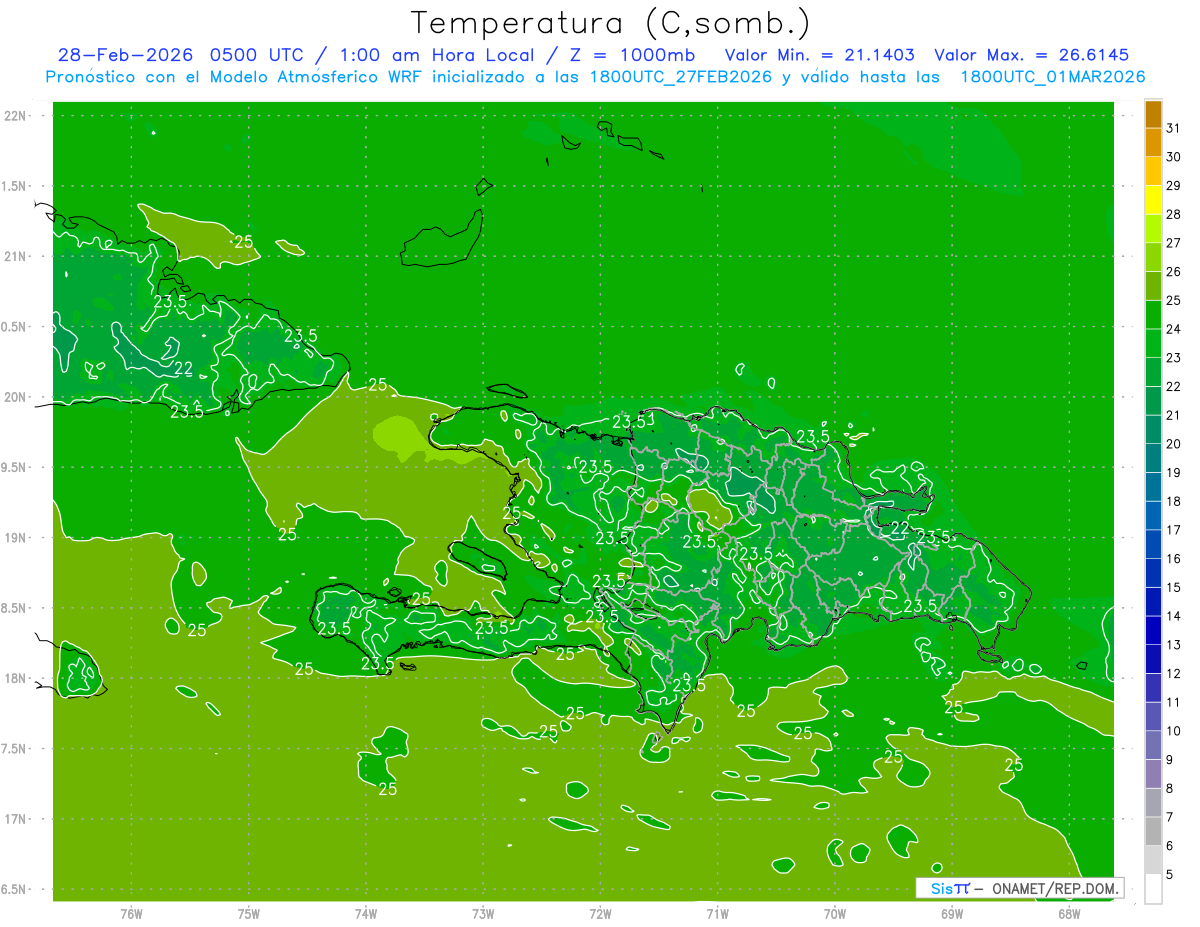Click the "19N" latitude label
1200x927 pixels.
(15, 537)
